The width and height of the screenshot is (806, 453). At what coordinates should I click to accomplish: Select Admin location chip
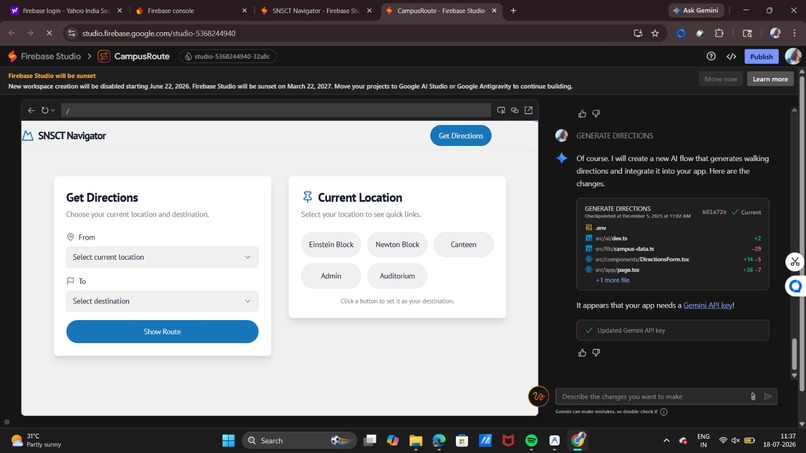click(x=331, y=276)
